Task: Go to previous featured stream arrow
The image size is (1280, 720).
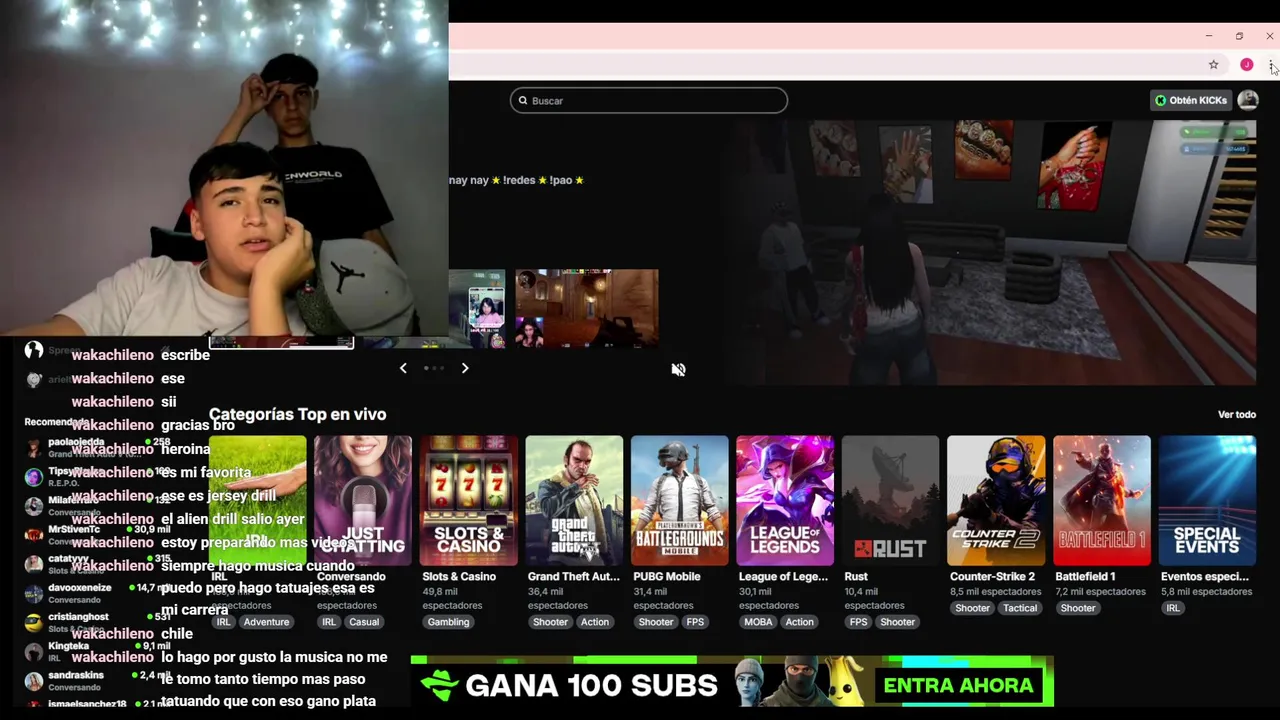Action: coord(403,368)
